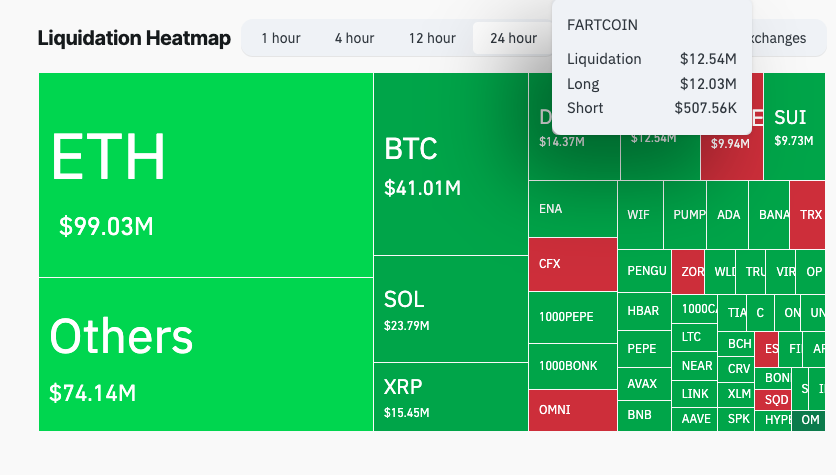Click the red CFX tile
The width and height of the screenshot is (836, 475).
coord(572,264)
